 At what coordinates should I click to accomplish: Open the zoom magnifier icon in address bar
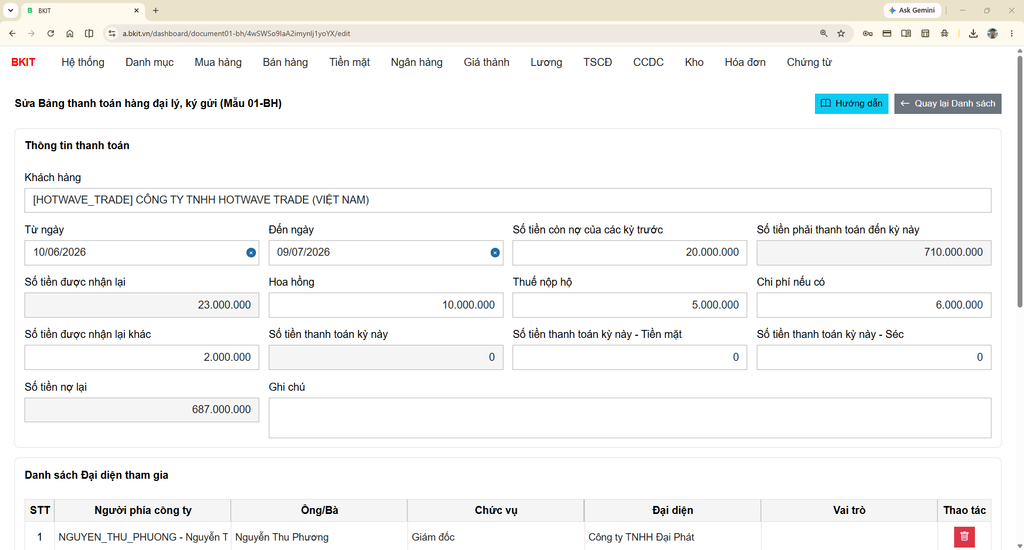824,33
